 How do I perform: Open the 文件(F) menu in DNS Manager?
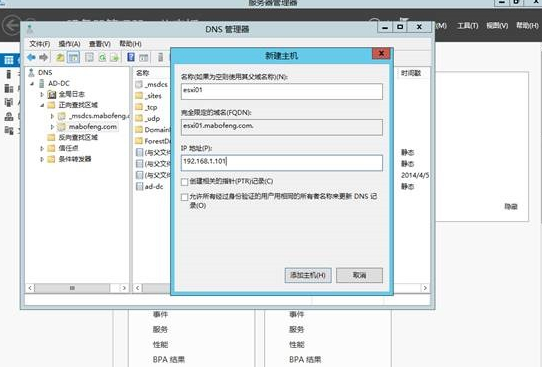pyautogui.click(x=39, y=44)
